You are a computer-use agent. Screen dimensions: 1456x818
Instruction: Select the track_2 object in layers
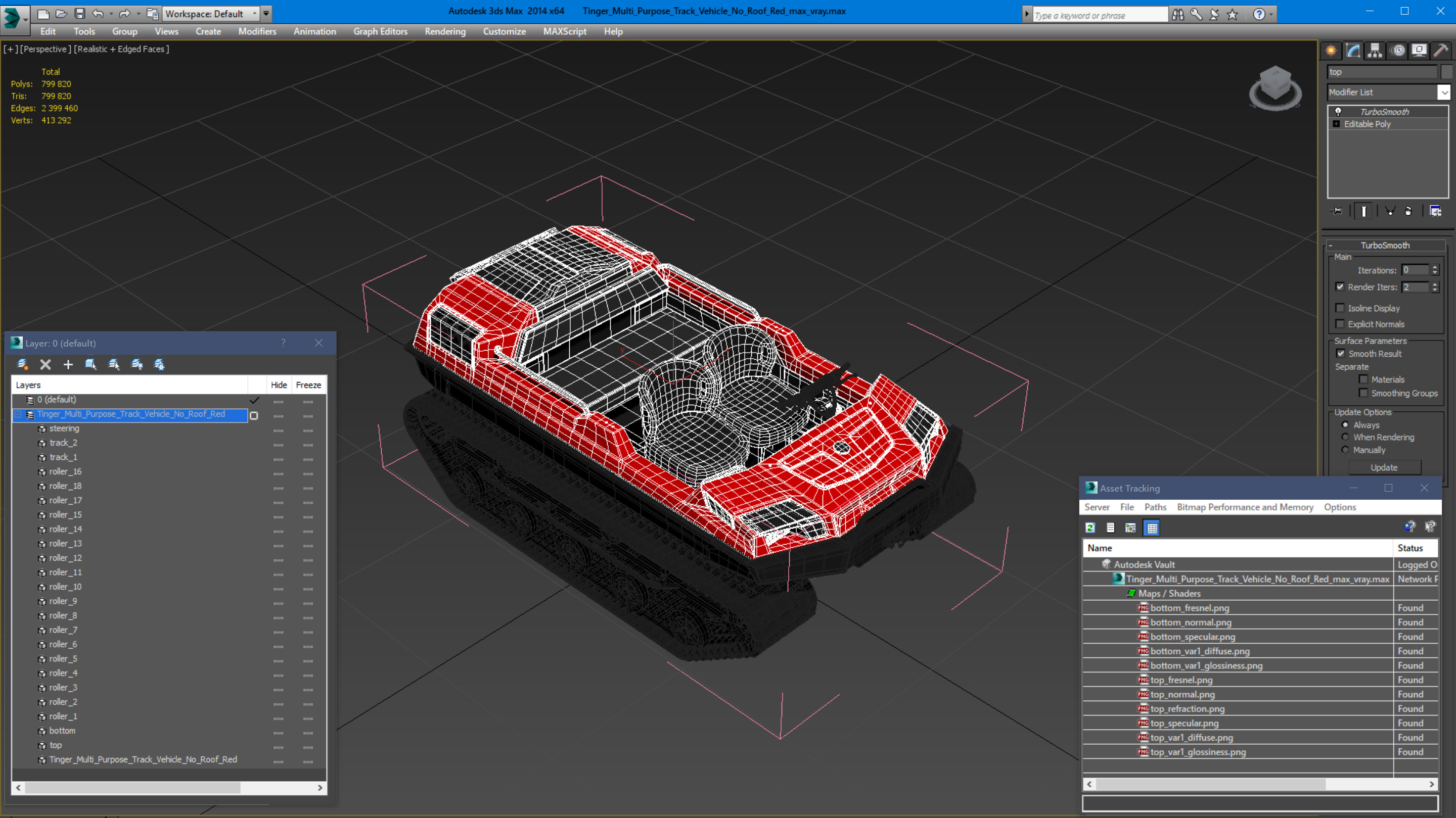(x=63, y=443)
